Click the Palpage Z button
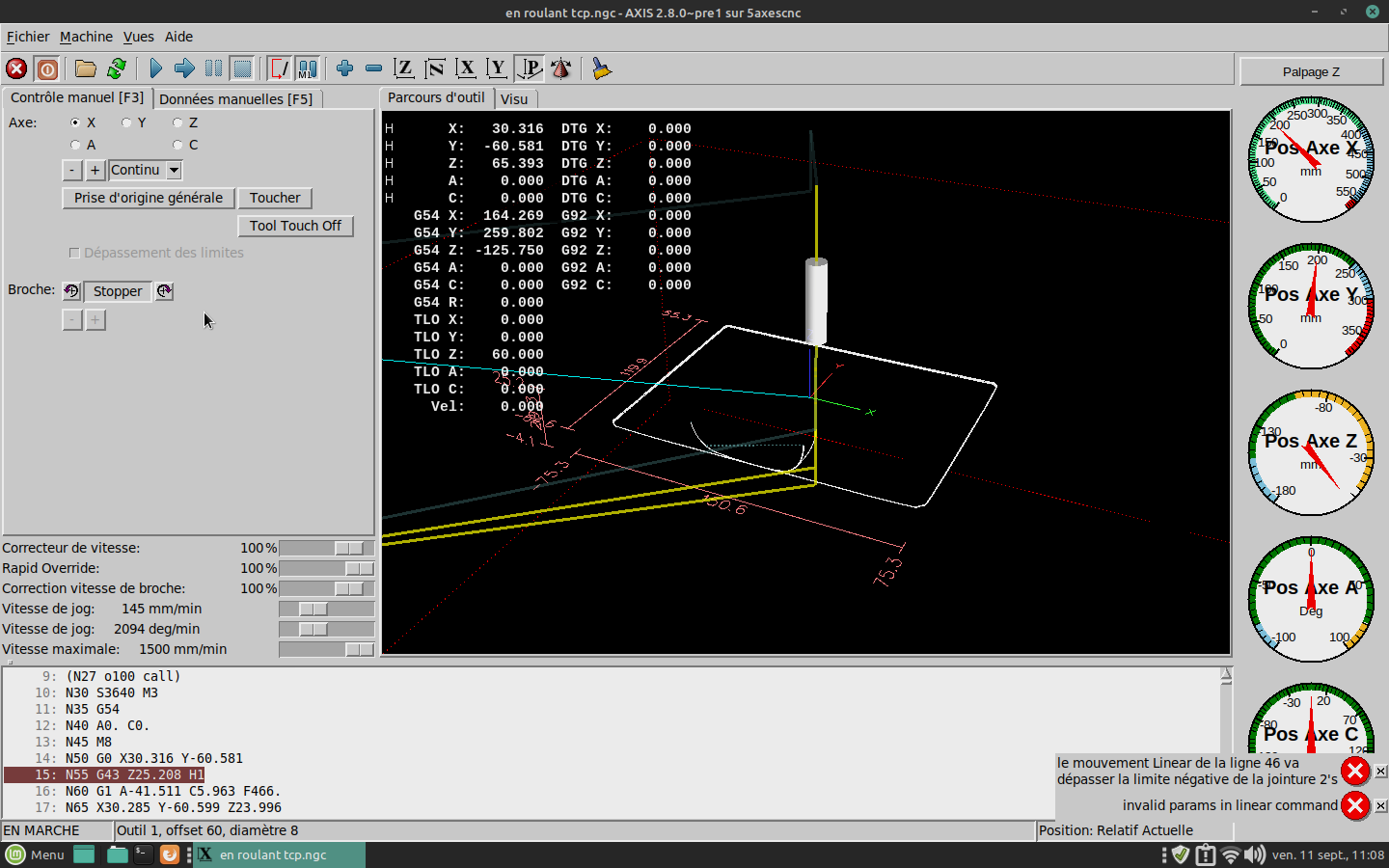The image size is (1389, 868). (x=1311, y=71)
